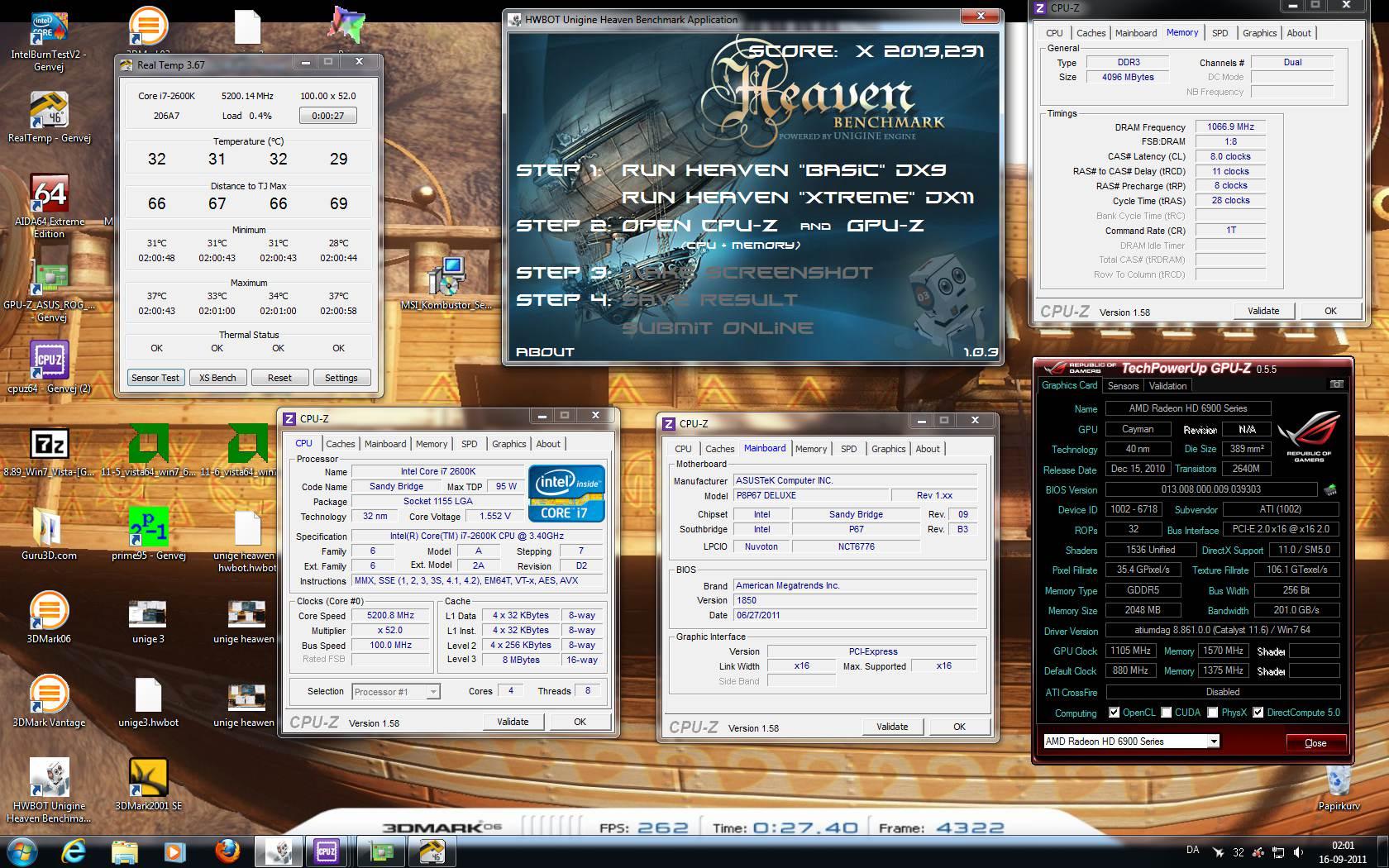The height and width of the screenshot is (868, 1389).
Task: Open the Sensors tab in GPU-Z
Action: click(x=1123, y=386)
